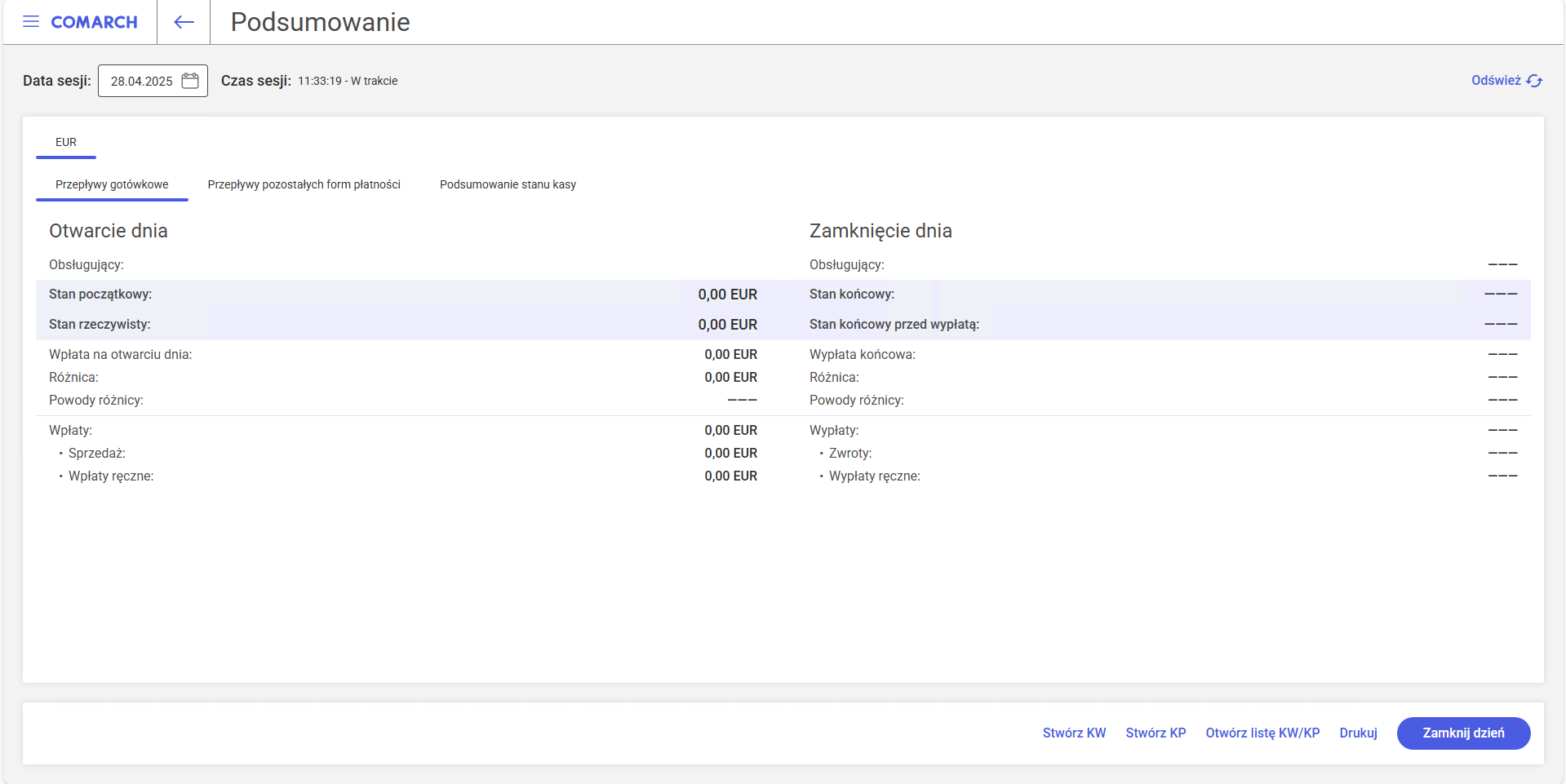The image size is (1566, 784).
Task: Click Wpłata na otwarciu dnia value
Action: [x=730, y=355]
